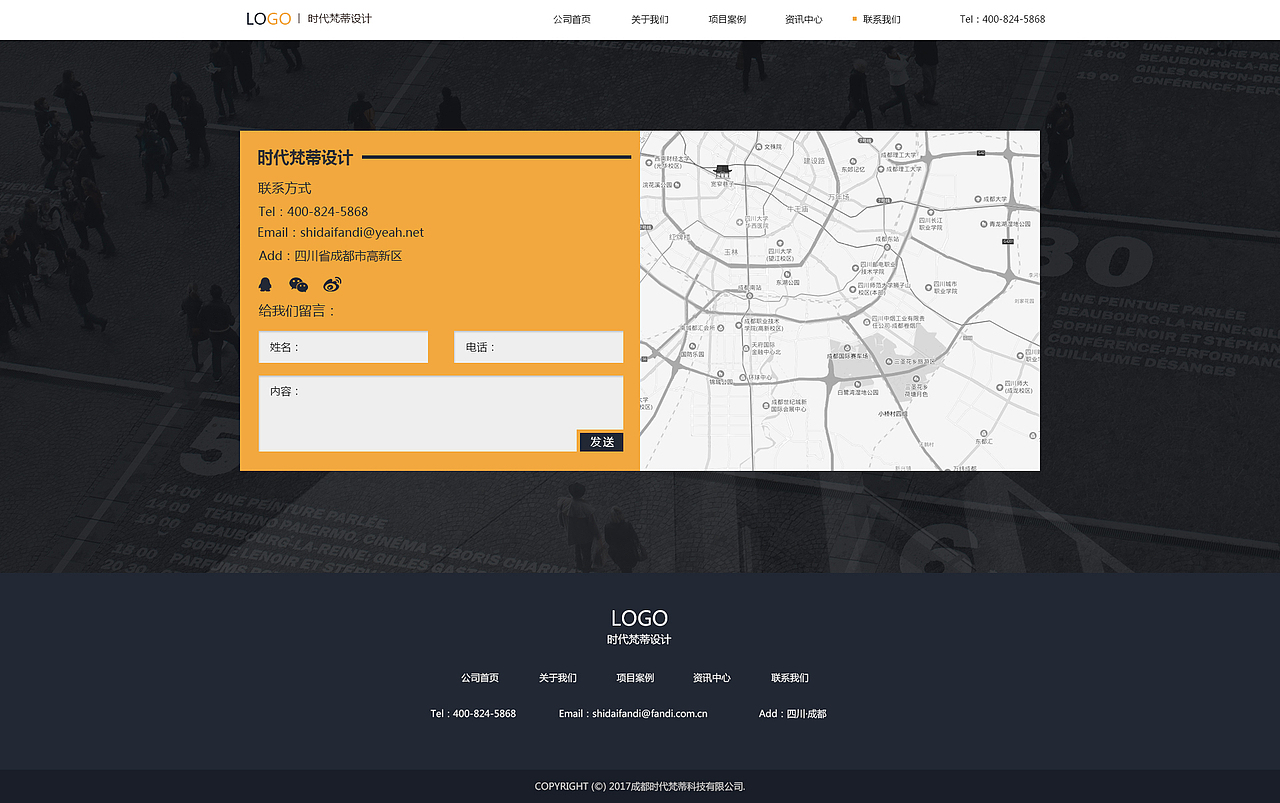Click footer address Add：四川·成都
Image resolution: width=1280 pixels, height=803 pixels.
pyautogui.click(x=793, y=714)
